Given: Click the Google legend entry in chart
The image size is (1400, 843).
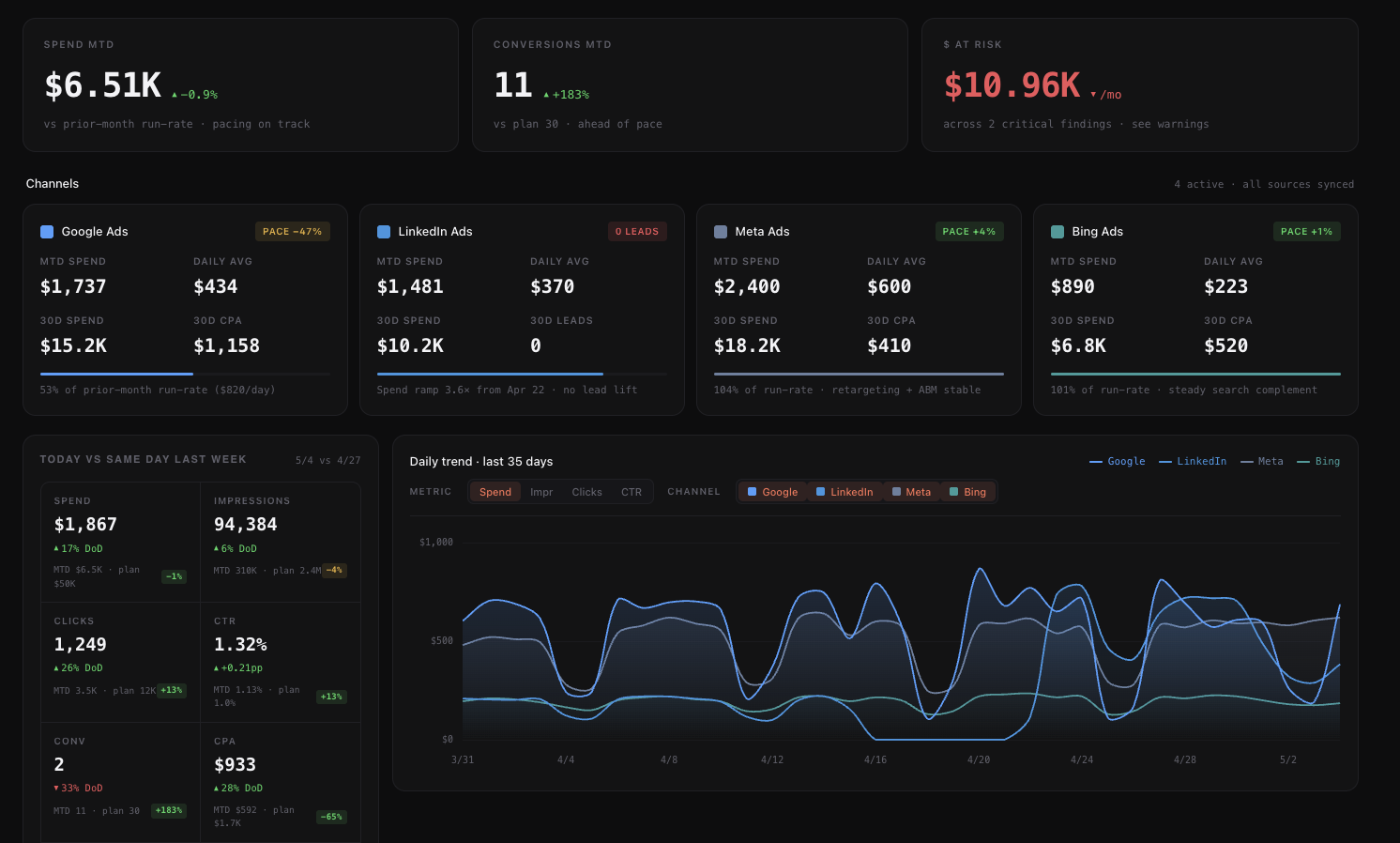Looking at the screenshot, I should tap(1117, 461).
